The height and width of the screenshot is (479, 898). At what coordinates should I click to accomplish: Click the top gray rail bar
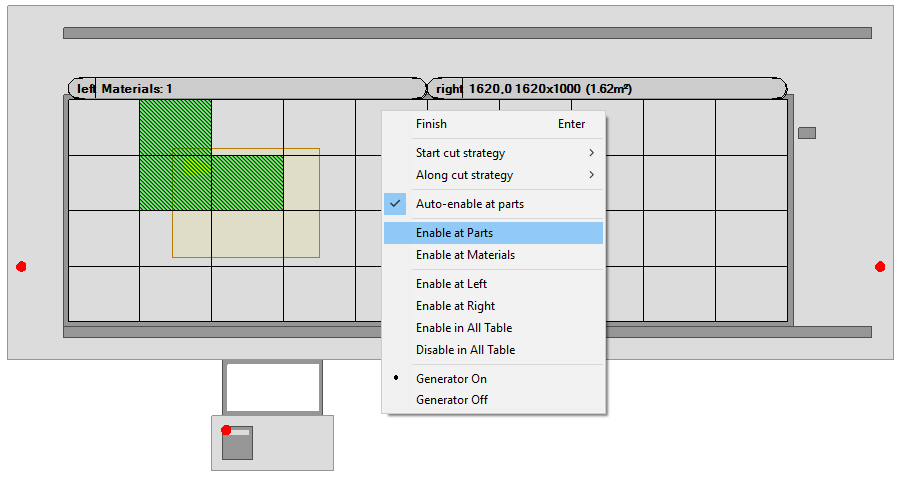point(467,33)
